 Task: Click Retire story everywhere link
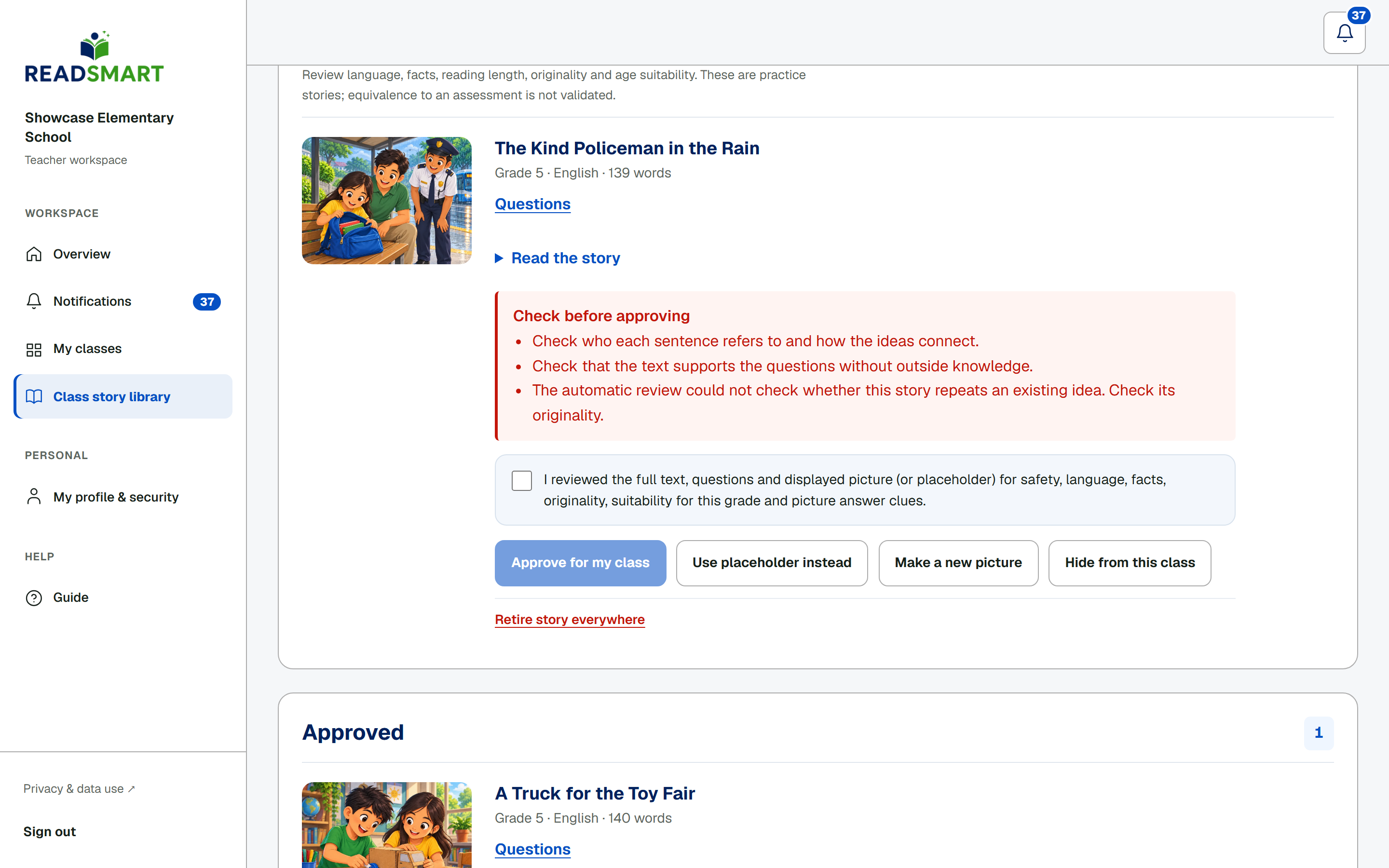pos(570,620)
